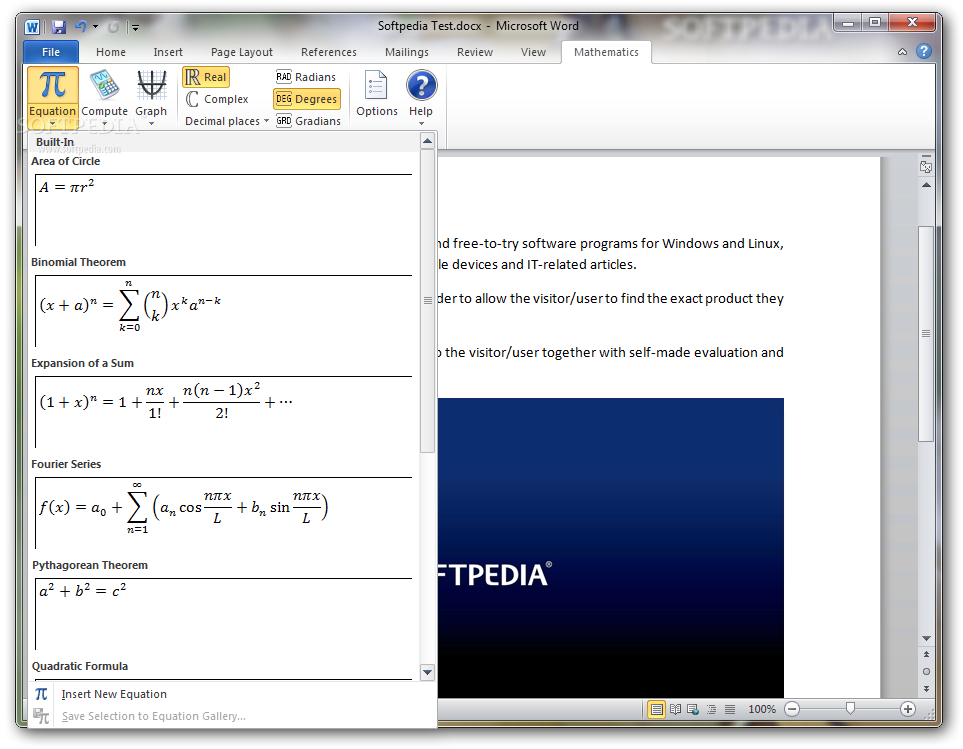Switch to the References tab
The height and width of the screenshot is (749, 963).
click(329, 52)
